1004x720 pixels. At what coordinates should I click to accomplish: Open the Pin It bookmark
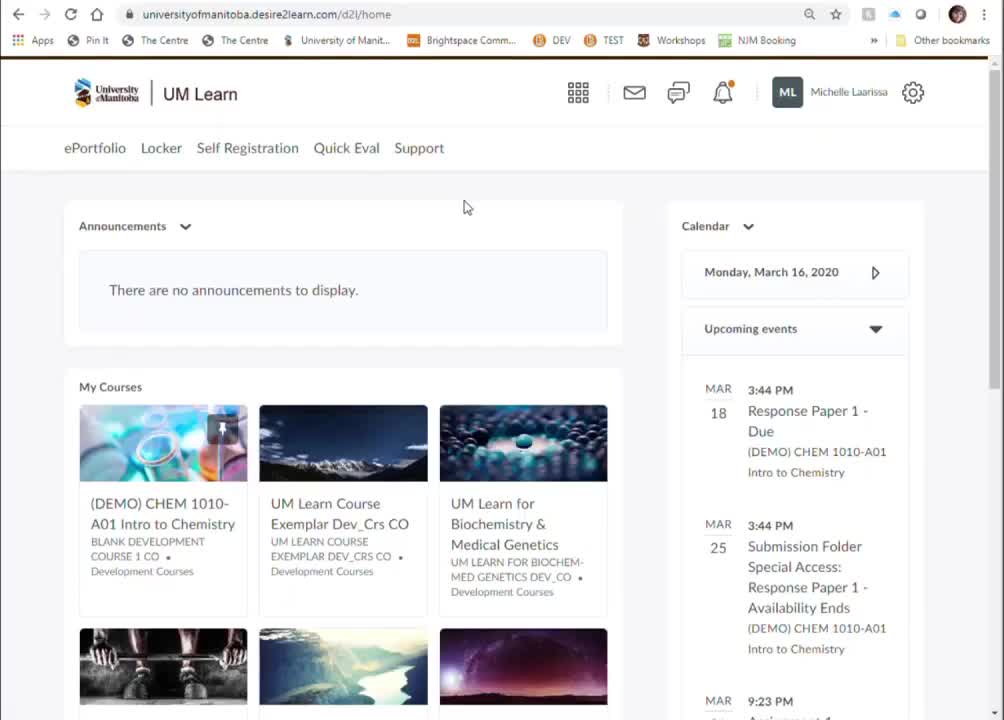pyautogui.click(x=88, y=40)
